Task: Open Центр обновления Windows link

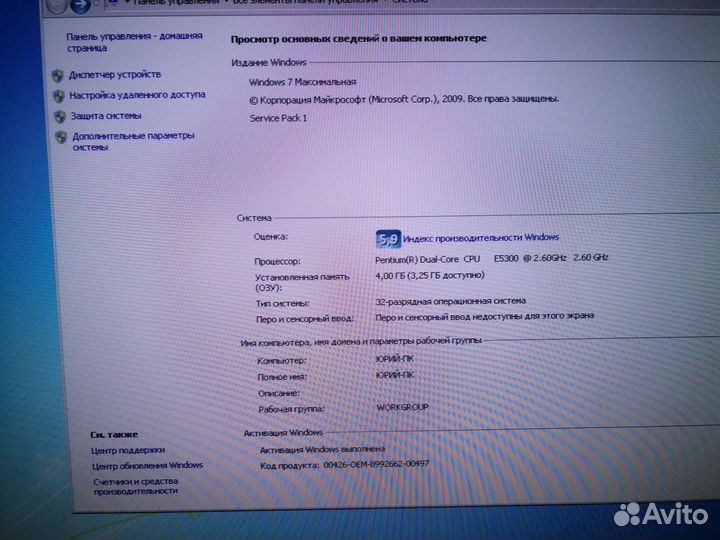Action: 147,465
